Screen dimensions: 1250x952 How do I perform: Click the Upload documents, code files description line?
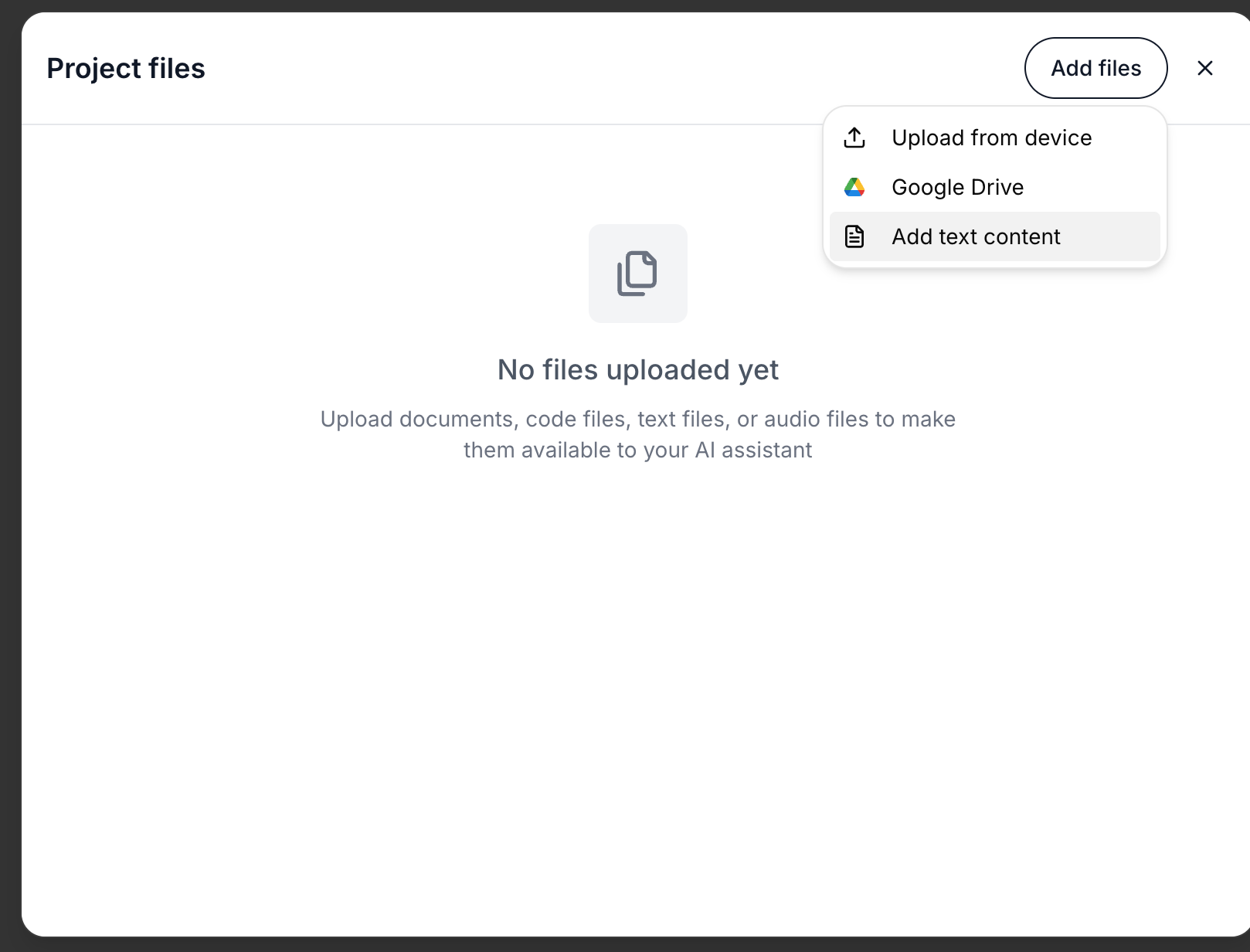pos(637,419)
